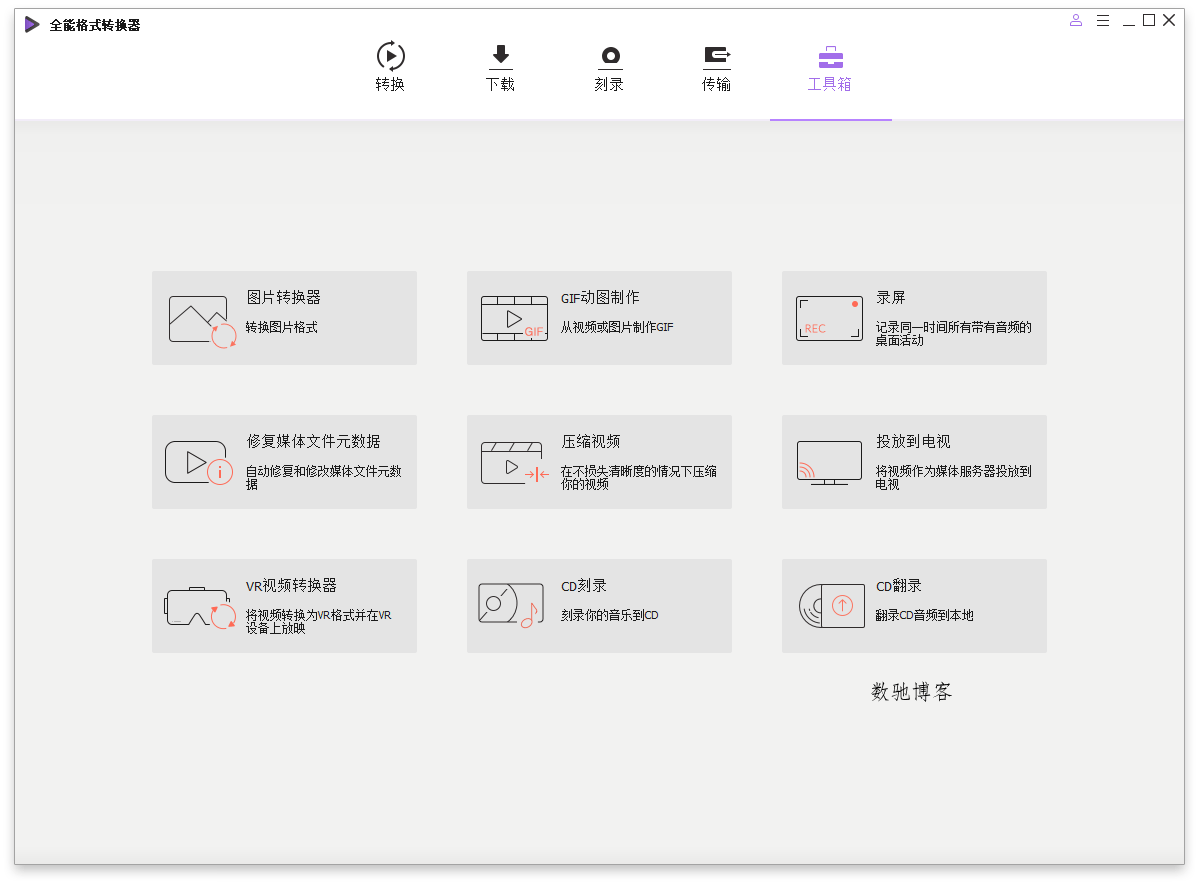Click description 刻录你的音乐到CD
The height and width of the screenshot is (888, 1199).
(609, 615)
